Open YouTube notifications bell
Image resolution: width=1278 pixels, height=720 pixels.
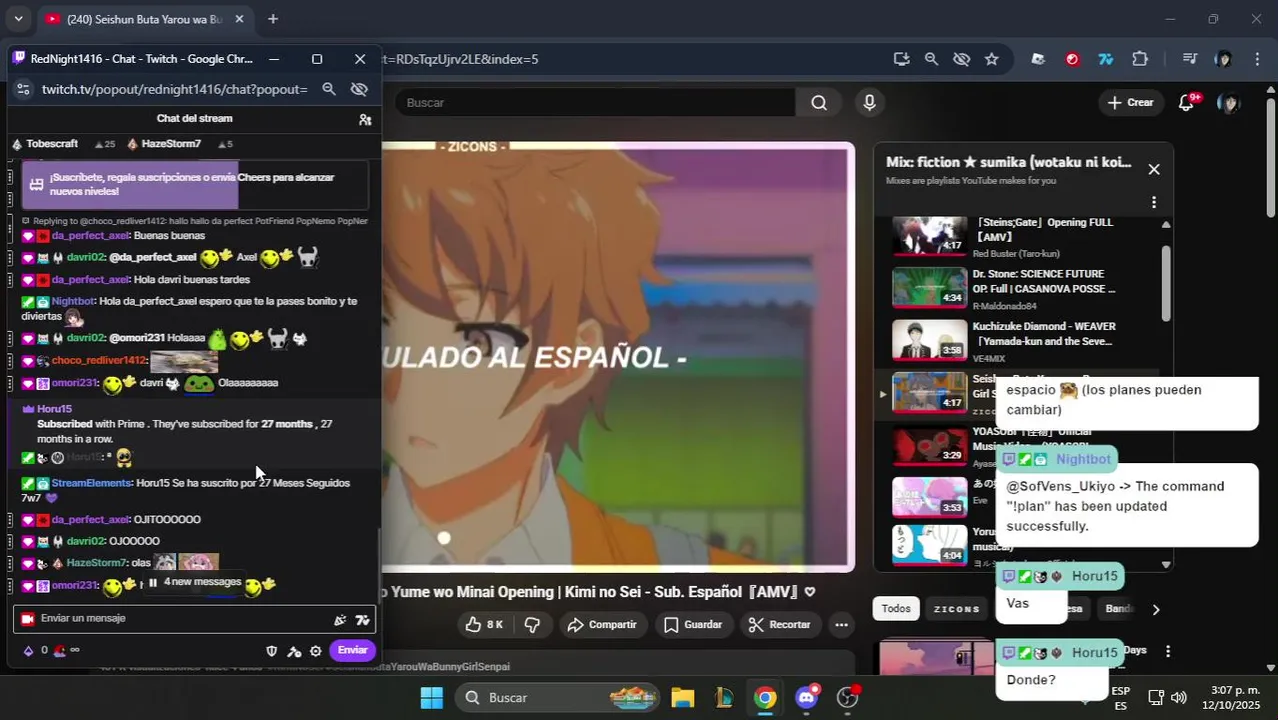click(x=1186, y=102)
